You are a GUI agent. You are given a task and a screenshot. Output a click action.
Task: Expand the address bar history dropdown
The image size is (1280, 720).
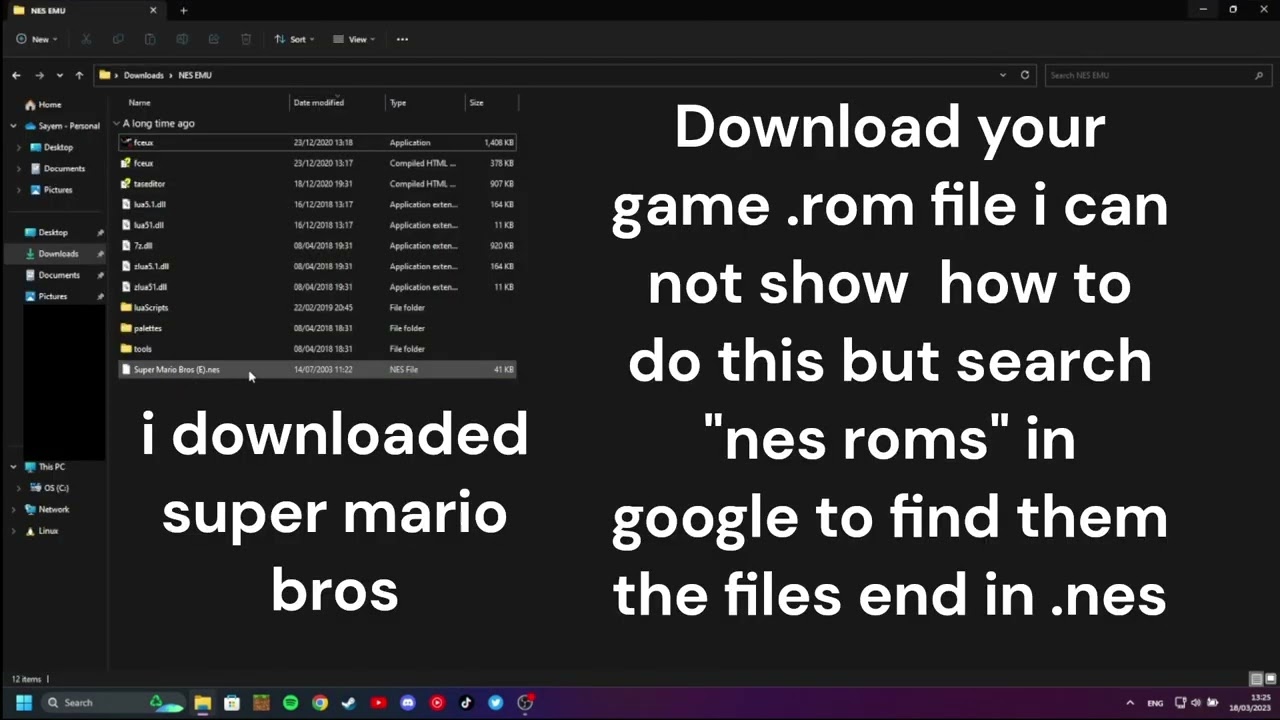coord(1003,75)
